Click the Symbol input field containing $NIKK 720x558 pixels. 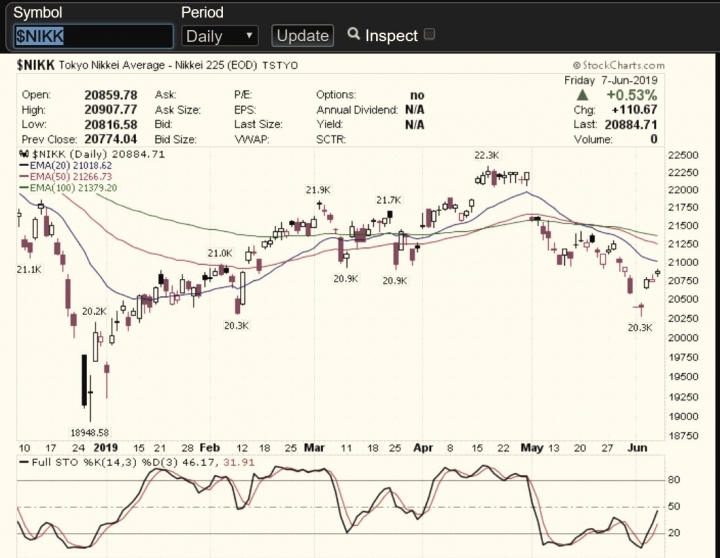coord(94,36)
